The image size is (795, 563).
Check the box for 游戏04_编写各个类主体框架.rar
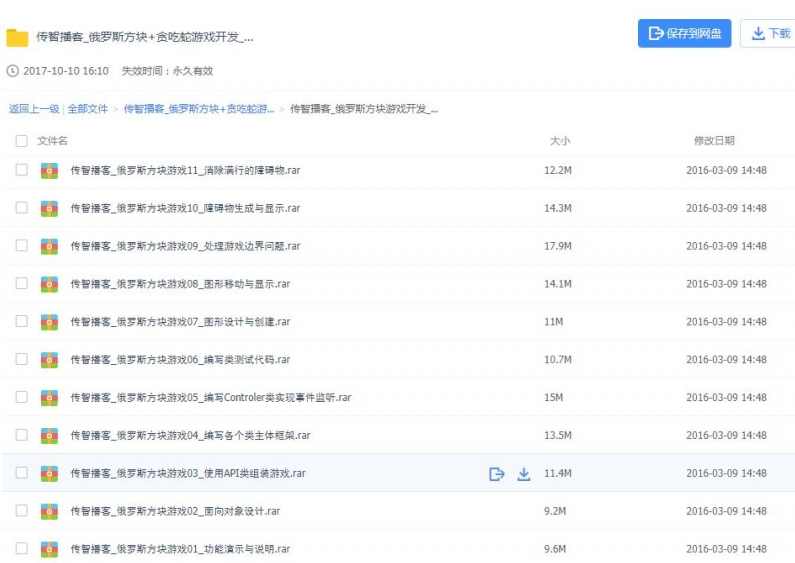(21, 435)
